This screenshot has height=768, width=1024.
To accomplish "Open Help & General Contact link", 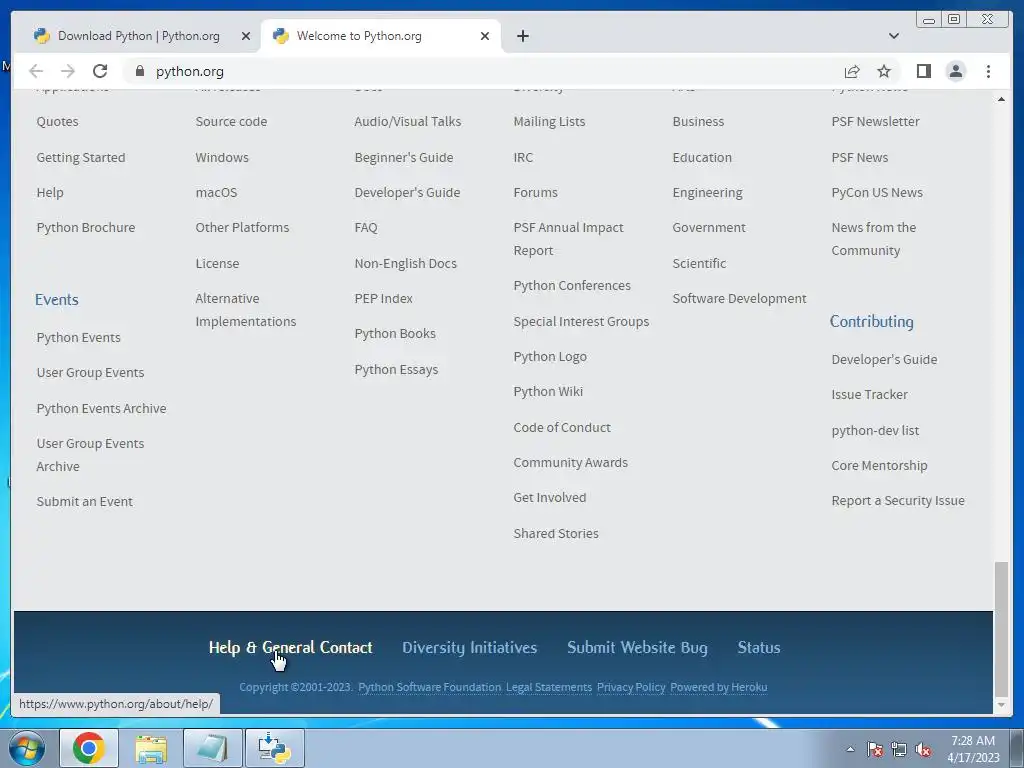I will click(x=290, y=647).
